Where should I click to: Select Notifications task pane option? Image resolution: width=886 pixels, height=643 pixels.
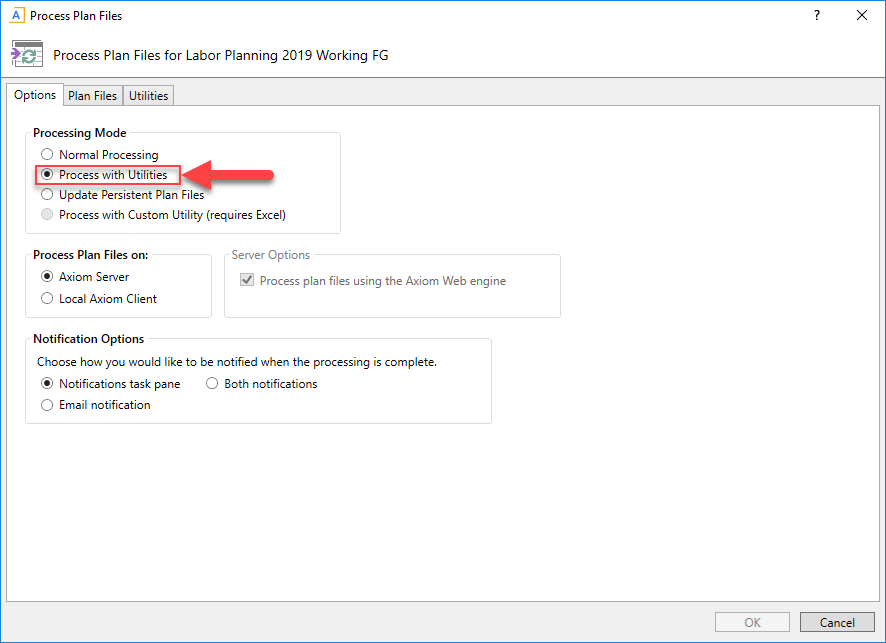click(x=47, y=384)
